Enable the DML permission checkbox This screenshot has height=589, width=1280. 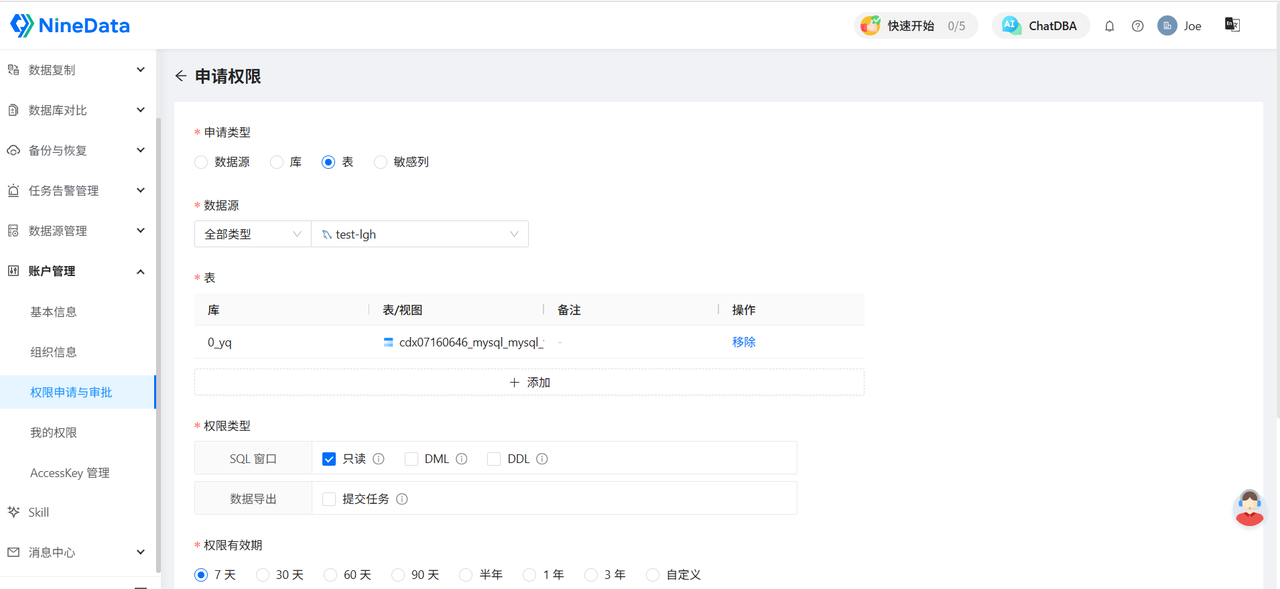(x=411, y=459)
